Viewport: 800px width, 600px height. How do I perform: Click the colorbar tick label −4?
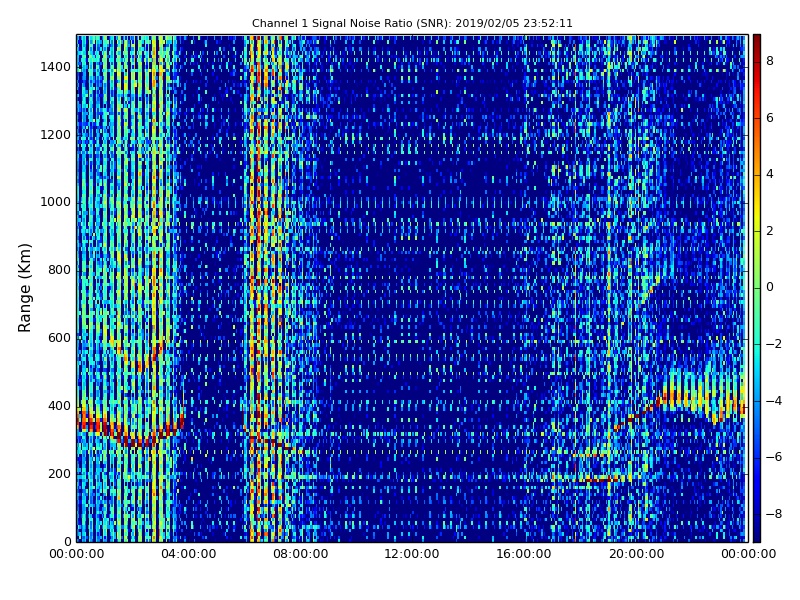pyautogui.click(x=774, y=401)
